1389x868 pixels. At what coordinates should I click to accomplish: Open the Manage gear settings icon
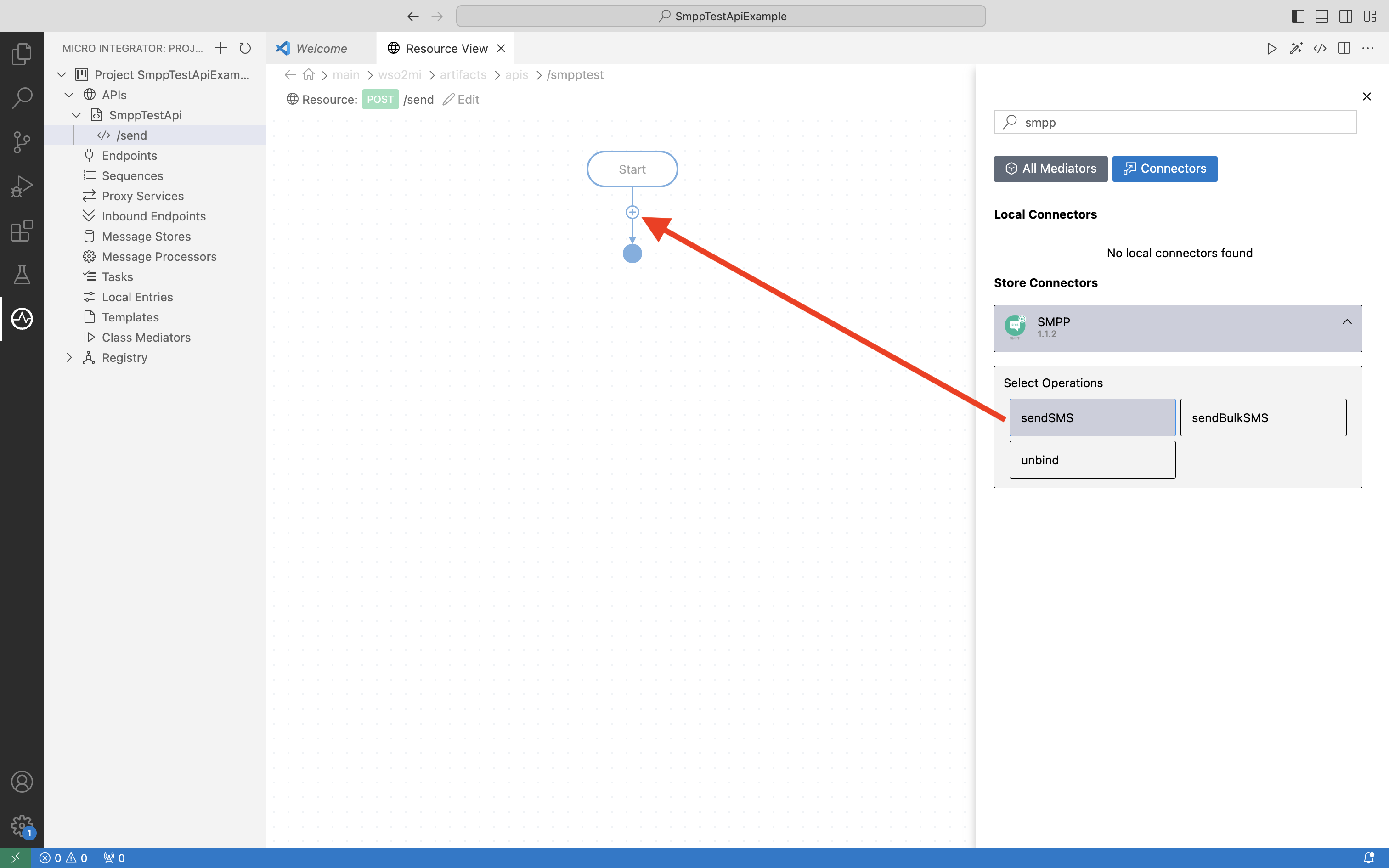[x=22, y=826]
